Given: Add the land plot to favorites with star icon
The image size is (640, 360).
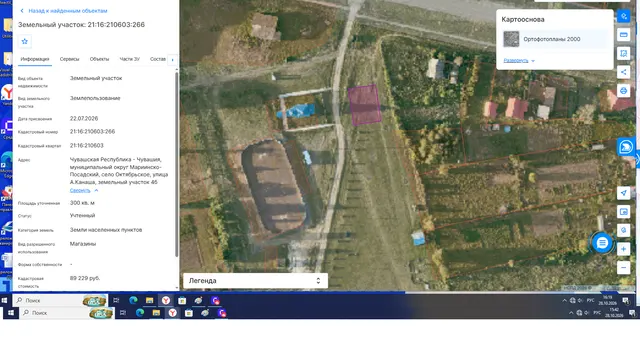Looking at the screenshot, I should [24, 41].
